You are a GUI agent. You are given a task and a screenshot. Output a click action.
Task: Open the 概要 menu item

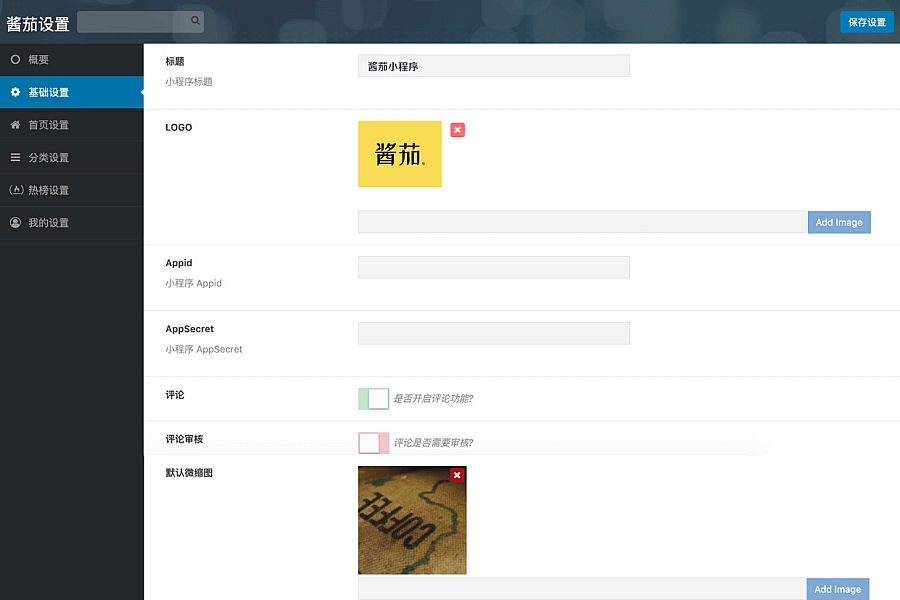[72, 60]
